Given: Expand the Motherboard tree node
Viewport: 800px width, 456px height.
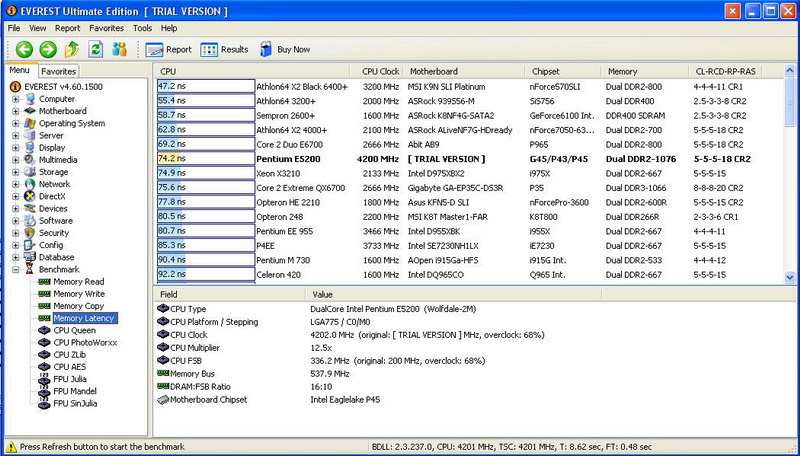Looking at the screenshot, I should (x=16, y=111).
